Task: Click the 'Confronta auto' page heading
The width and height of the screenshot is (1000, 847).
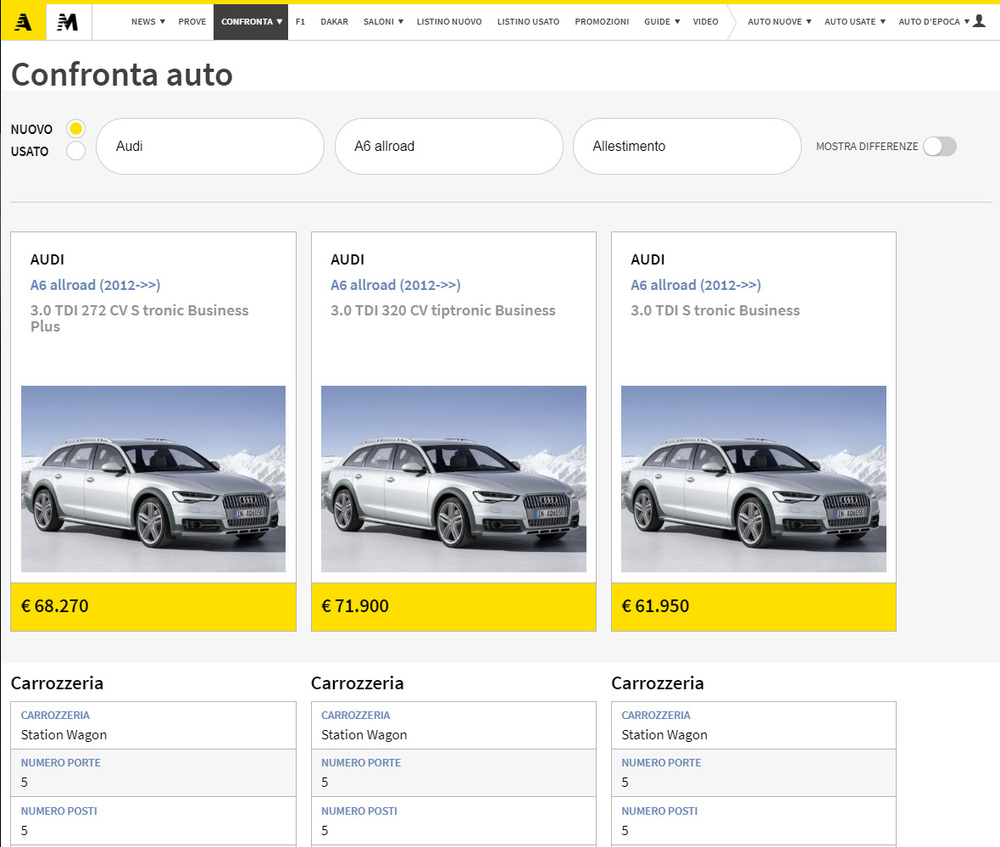Action: (122, 75)
